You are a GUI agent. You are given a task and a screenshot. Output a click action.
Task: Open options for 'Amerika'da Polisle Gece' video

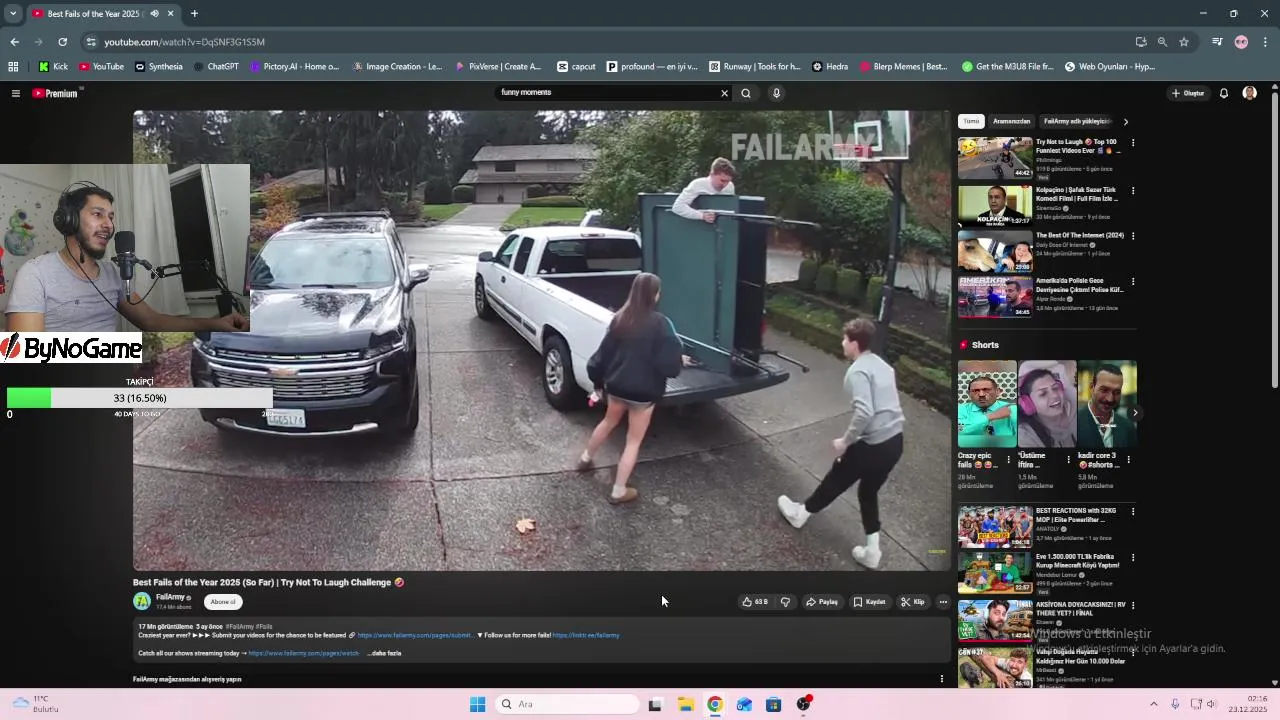click(1133, 282)
